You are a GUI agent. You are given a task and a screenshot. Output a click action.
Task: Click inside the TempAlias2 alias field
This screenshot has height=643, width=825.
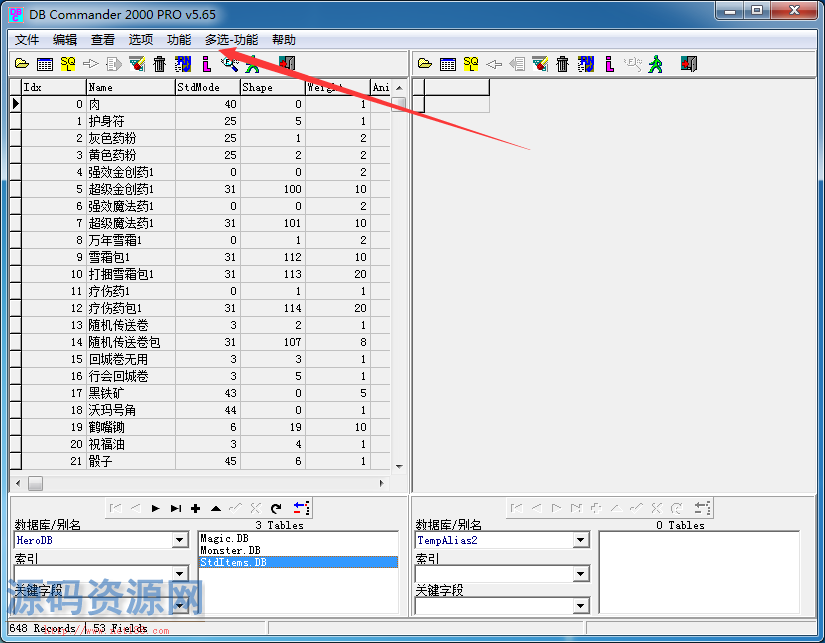[x=494, y=540]
